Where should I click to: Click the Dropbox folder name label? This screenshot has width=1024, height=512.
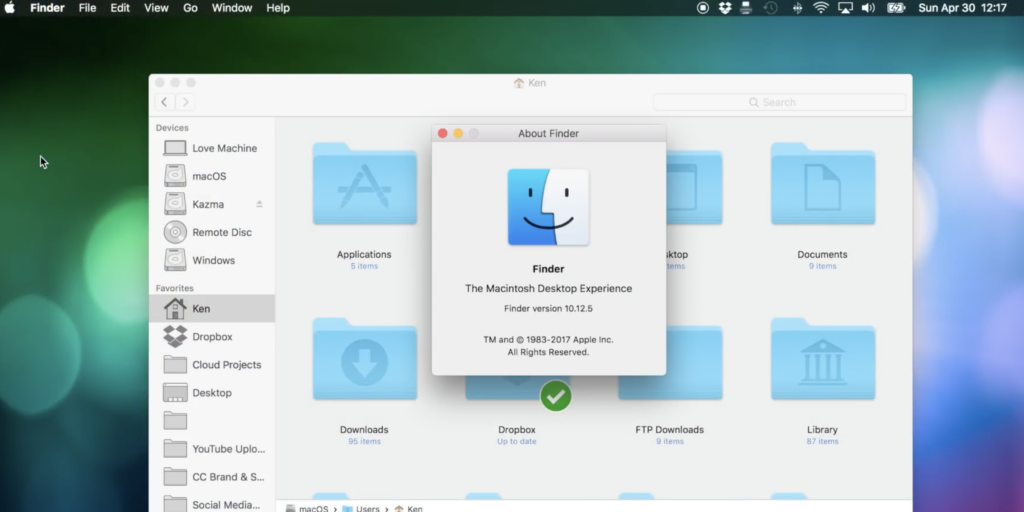(x=517, y=430)
